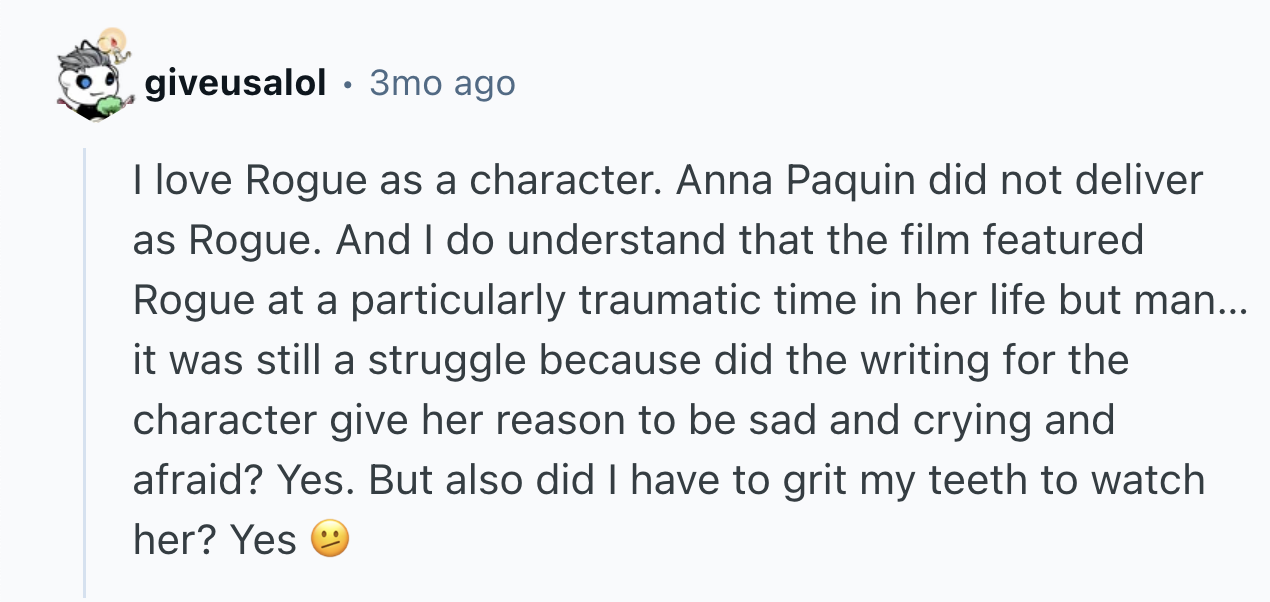This screenshot has height=602, width=1270.
Task: Click the confused face emoji
Action: 330,540
